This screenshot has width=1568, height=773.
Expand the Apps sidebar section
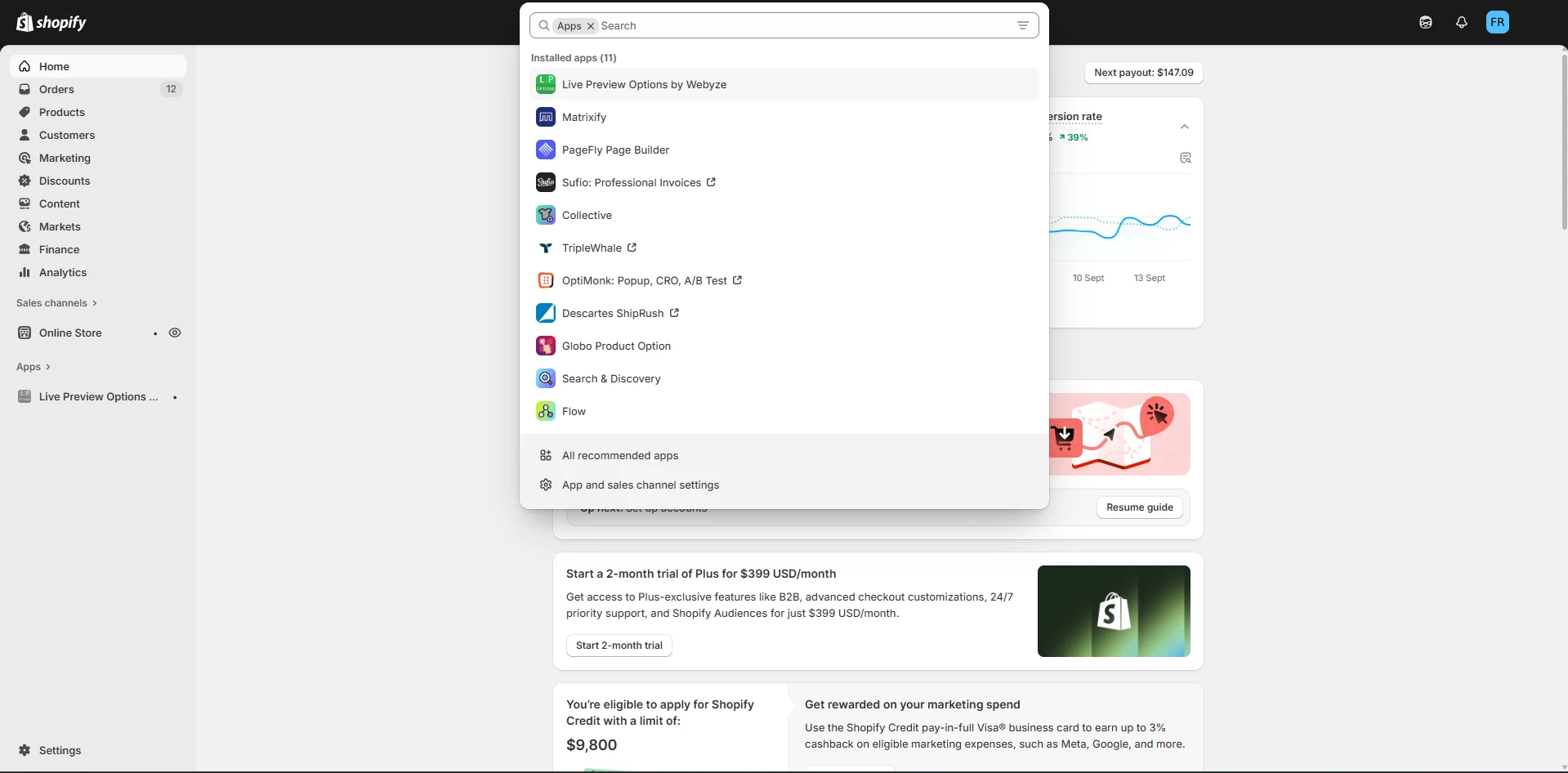tap(34, 367)
